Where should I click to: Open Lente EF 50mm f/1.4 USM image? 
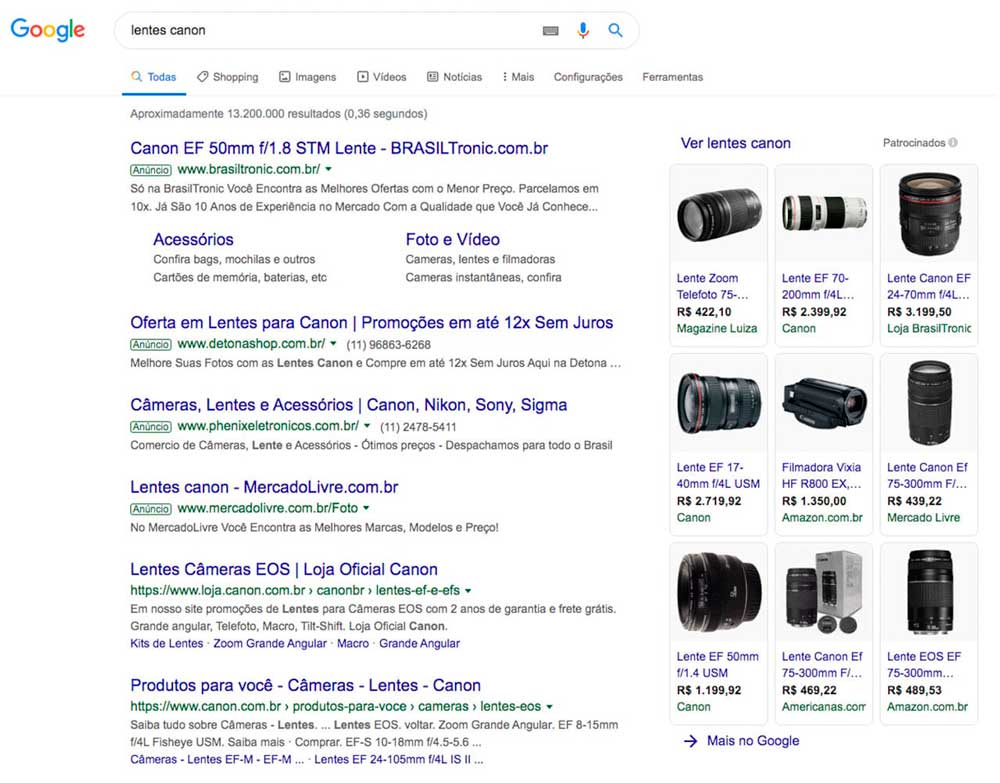tap(719, 592)
